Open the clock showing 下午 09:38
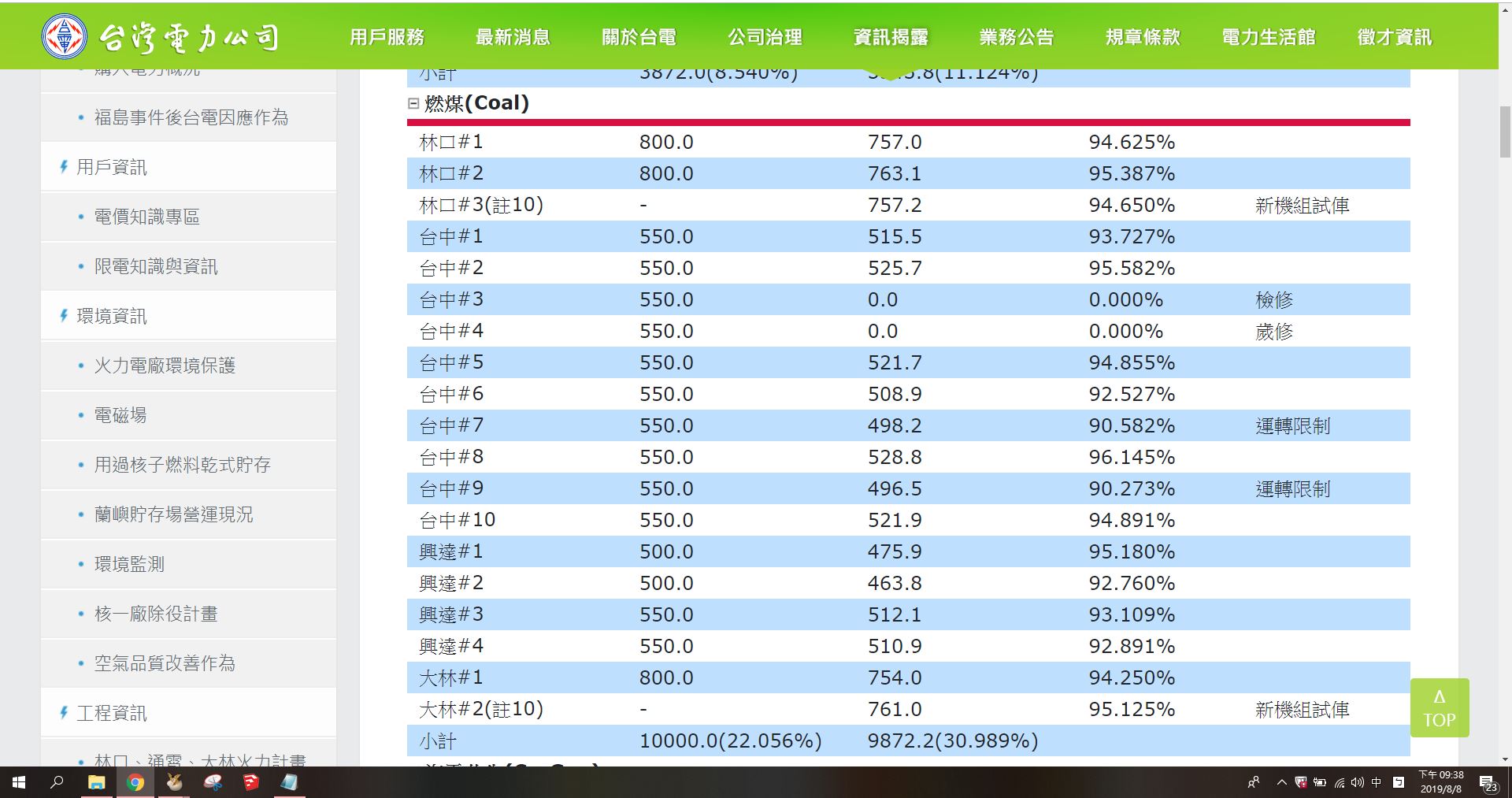The image size is (1512, 798). (1441, 782)
